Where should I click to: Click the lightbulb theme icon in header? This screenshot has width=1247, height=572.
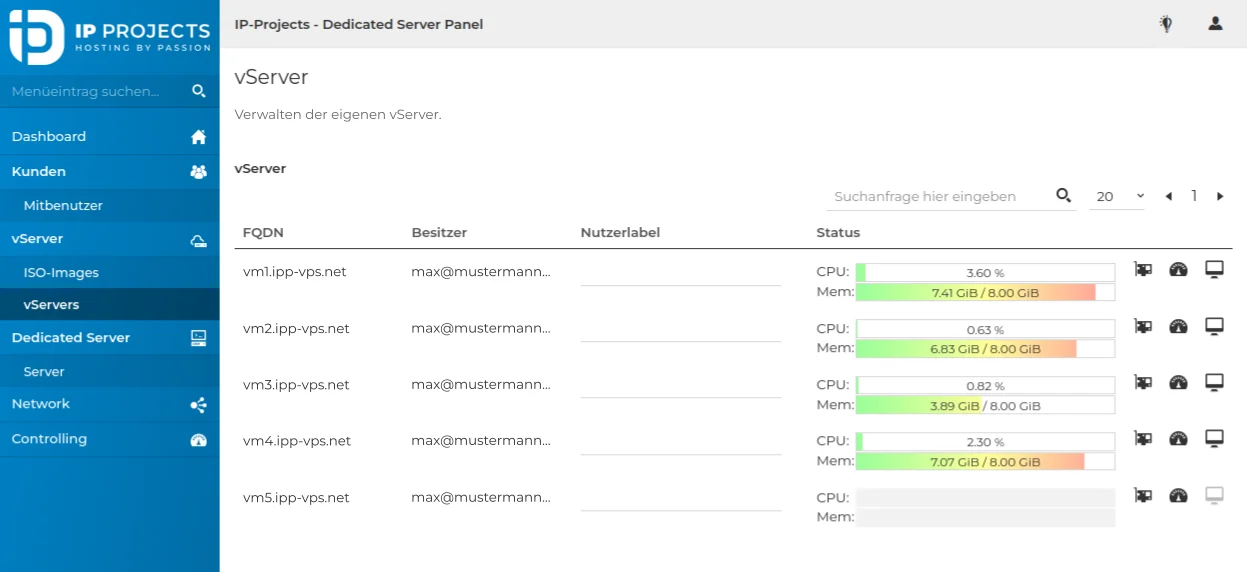[x=1165, y=24]
